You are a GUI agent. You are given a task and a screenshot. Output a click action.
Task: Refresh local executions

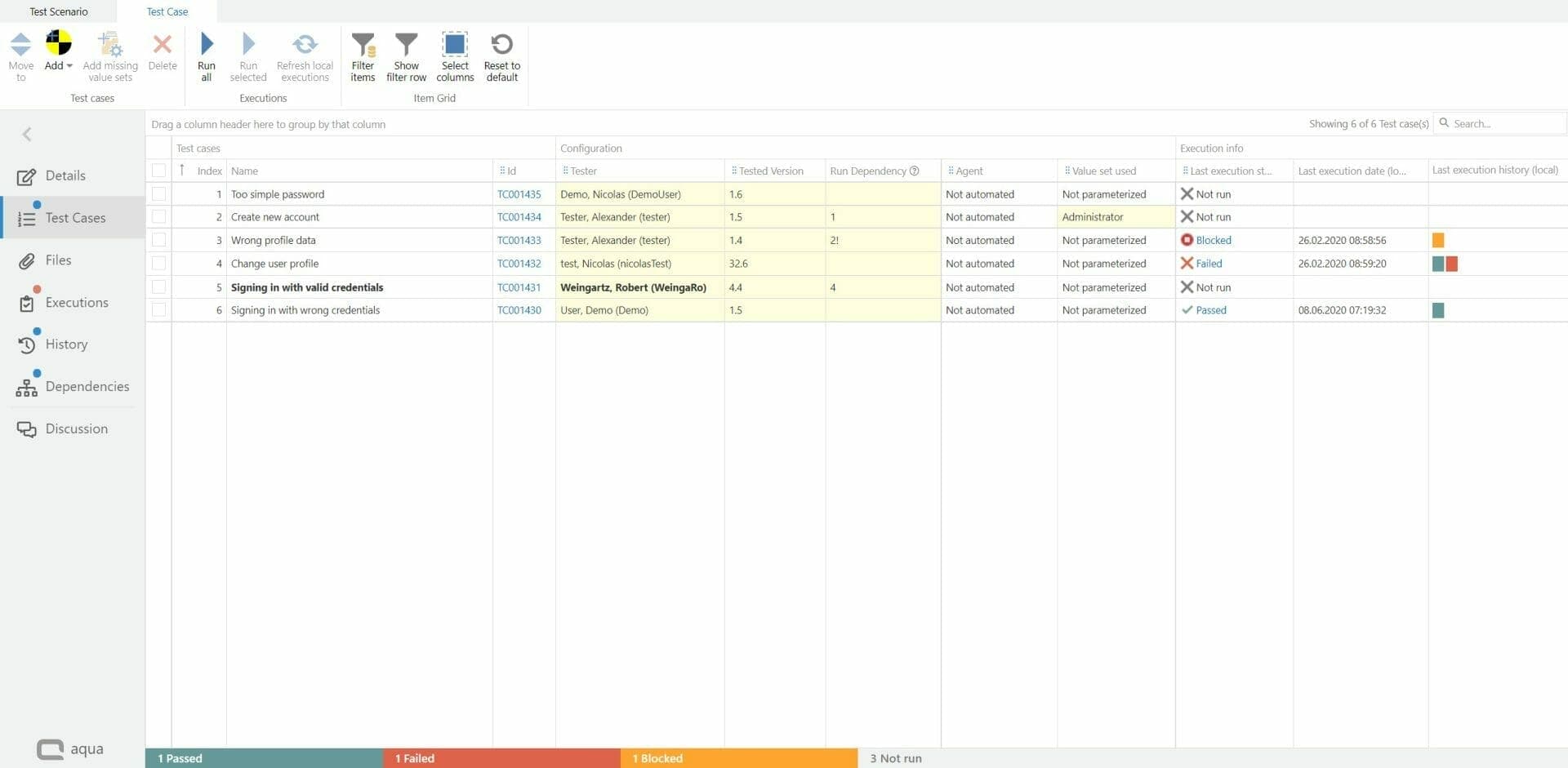[x=305, y=55]
